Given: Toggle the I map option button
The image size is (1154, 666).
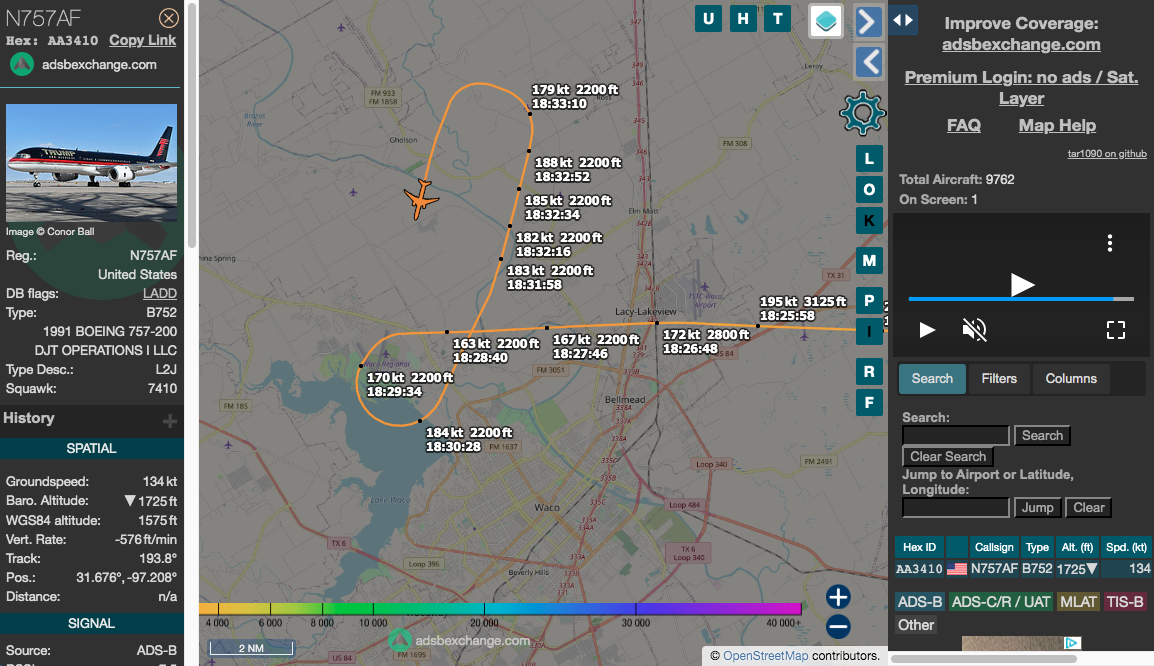Looking at the screenshot, I should pos(869,331).
